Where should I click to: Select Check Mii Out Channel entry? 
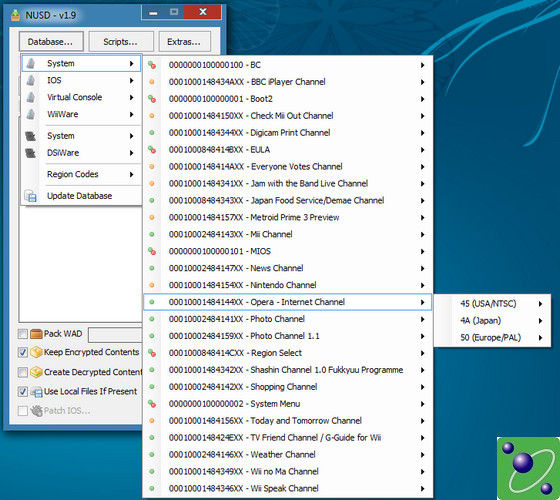[288, 116]
